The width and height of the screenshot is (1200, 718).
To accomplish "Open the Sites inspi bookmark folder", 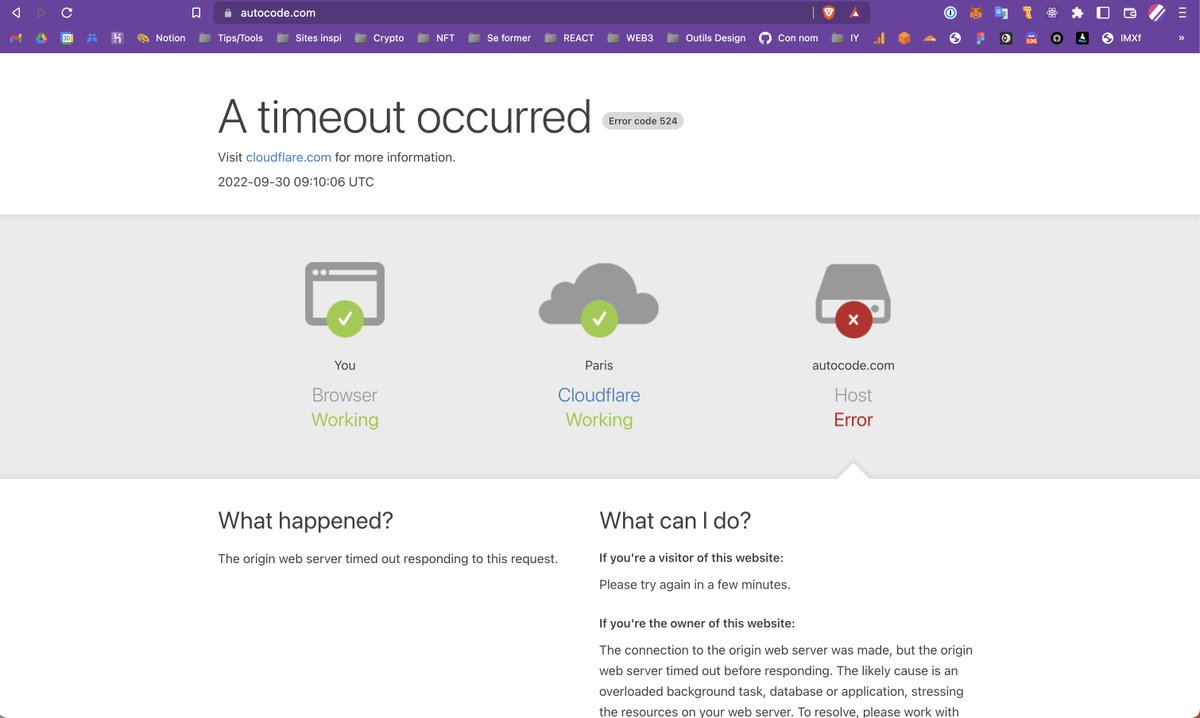I will pos(309,38).
